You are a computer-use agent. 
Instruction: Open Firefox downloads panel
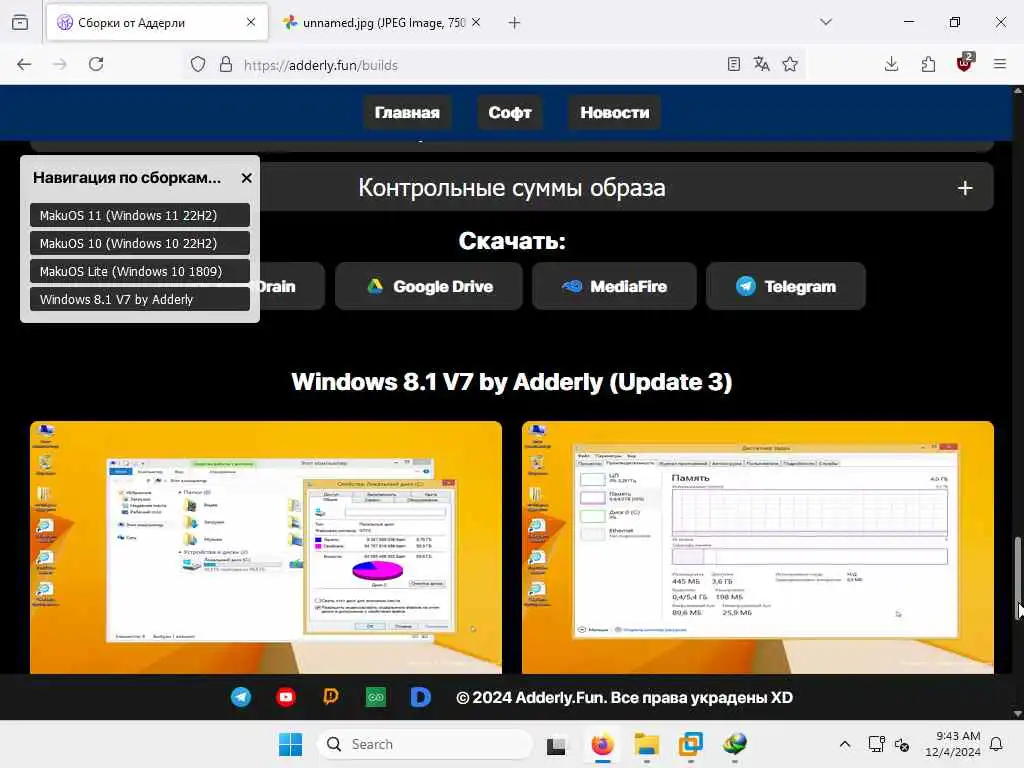coord(891,64)
